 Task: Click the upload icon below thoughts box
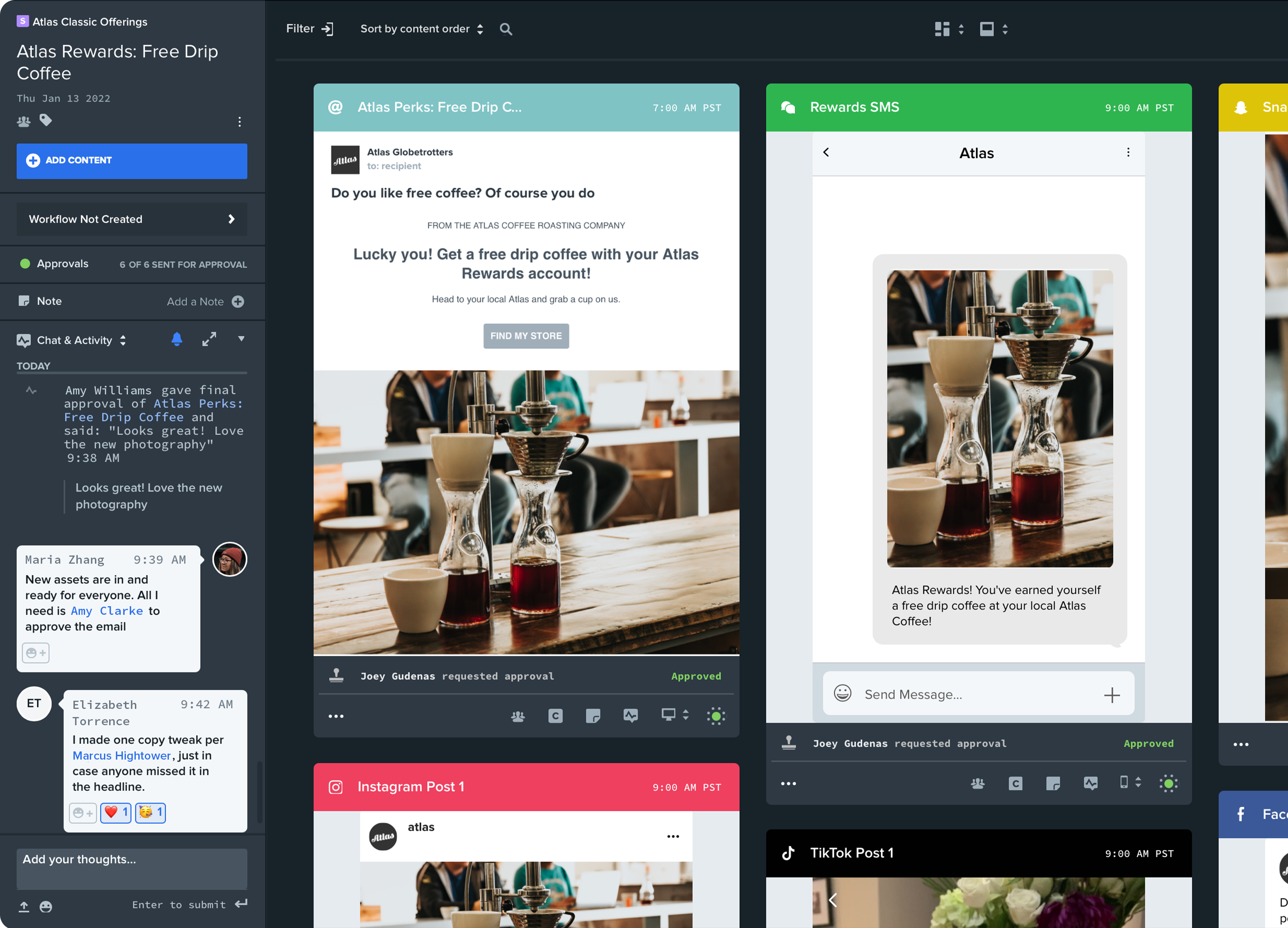pyautogui.click(x=24, y=907)
